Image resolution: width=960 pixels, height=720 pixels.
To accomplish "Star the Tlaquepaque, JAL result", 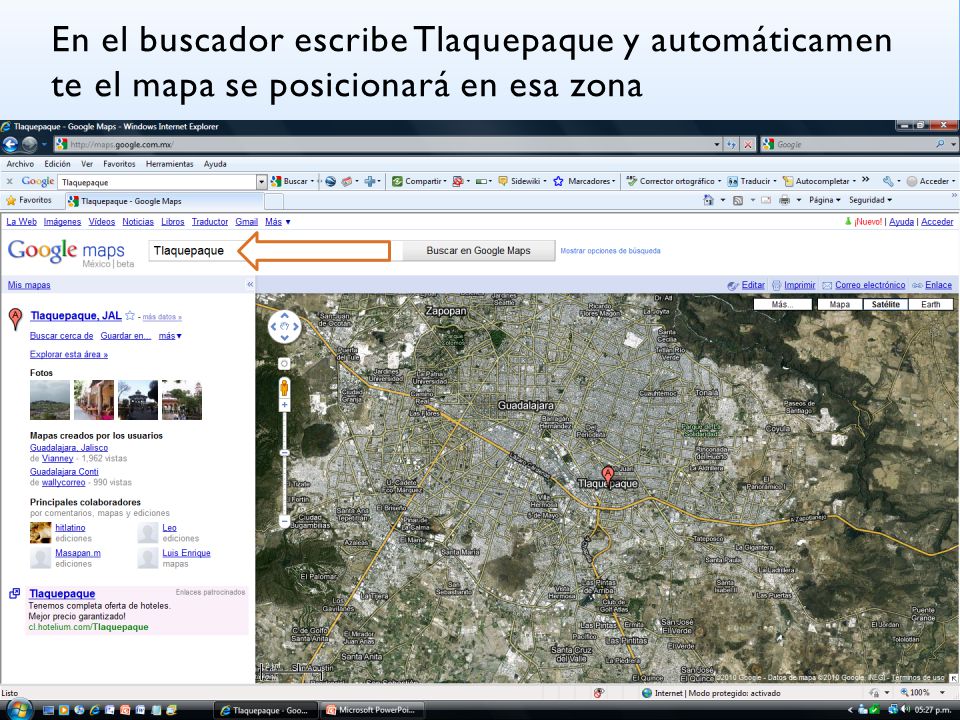I will [x=130, y=316].
